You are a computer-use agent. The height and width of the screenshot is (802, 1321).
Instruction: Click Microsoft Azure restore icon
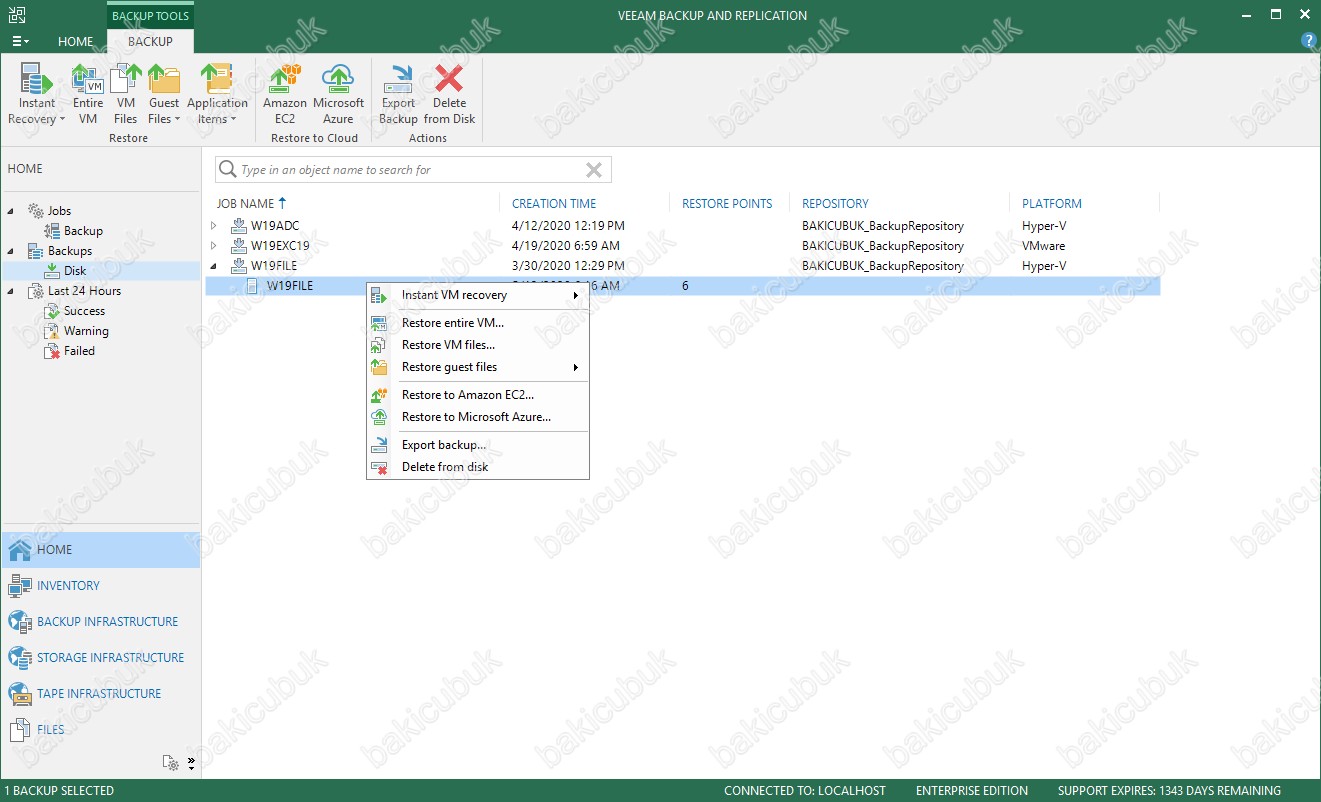click(339, 79)
